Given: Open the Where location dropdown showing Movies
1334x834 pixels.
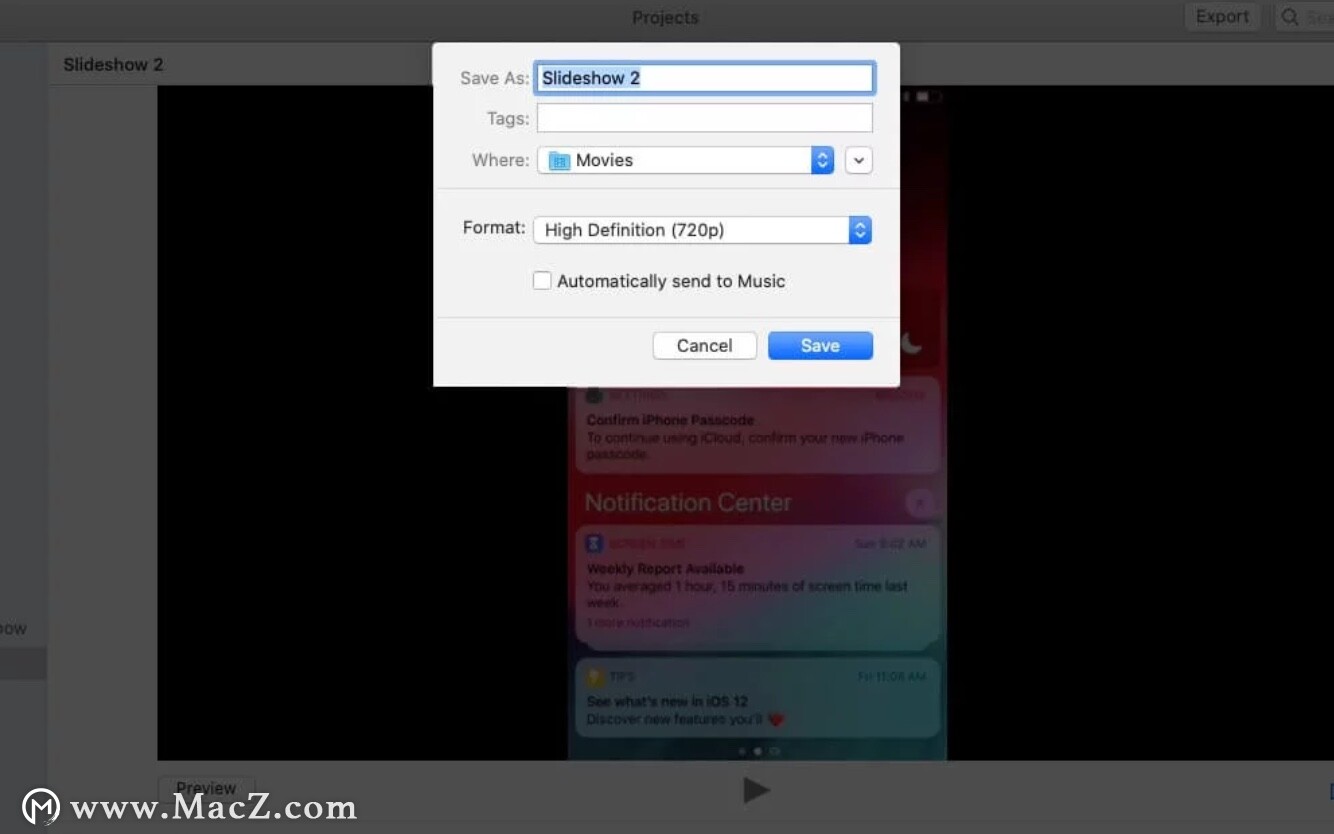Looking at the screenshot, I should [x=685, y=160].
